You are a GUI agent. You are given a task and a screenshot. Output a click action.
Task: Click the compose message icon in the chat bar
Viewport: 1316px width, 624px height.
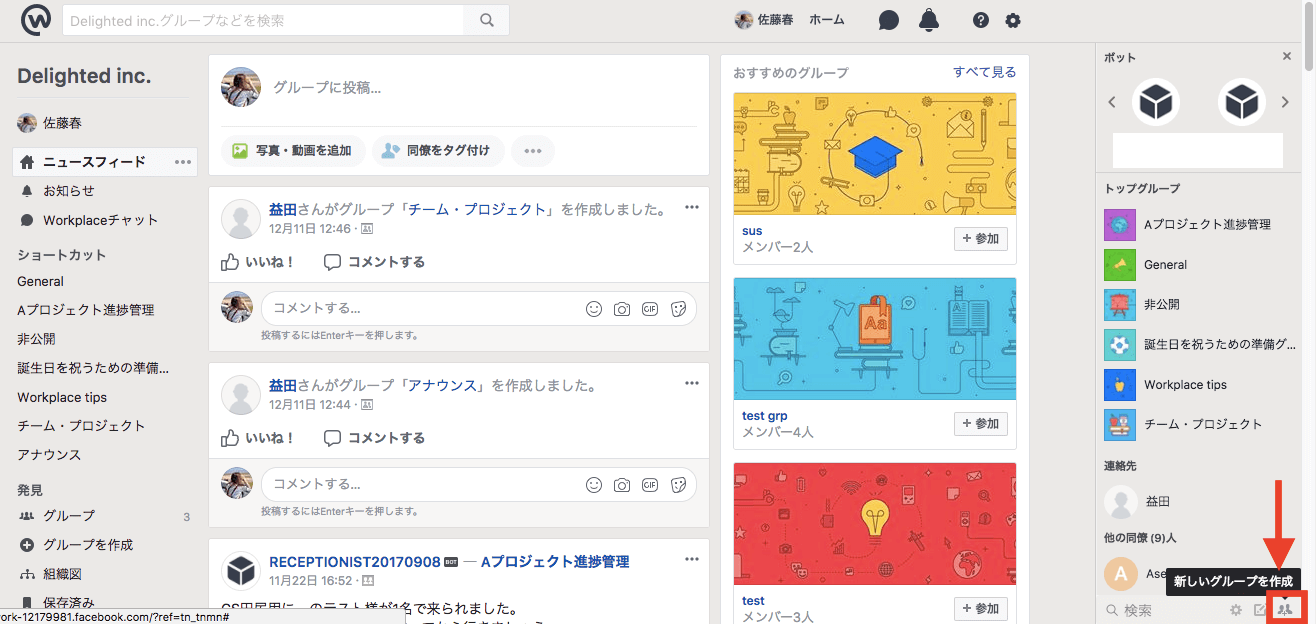tap(1260, 609)
